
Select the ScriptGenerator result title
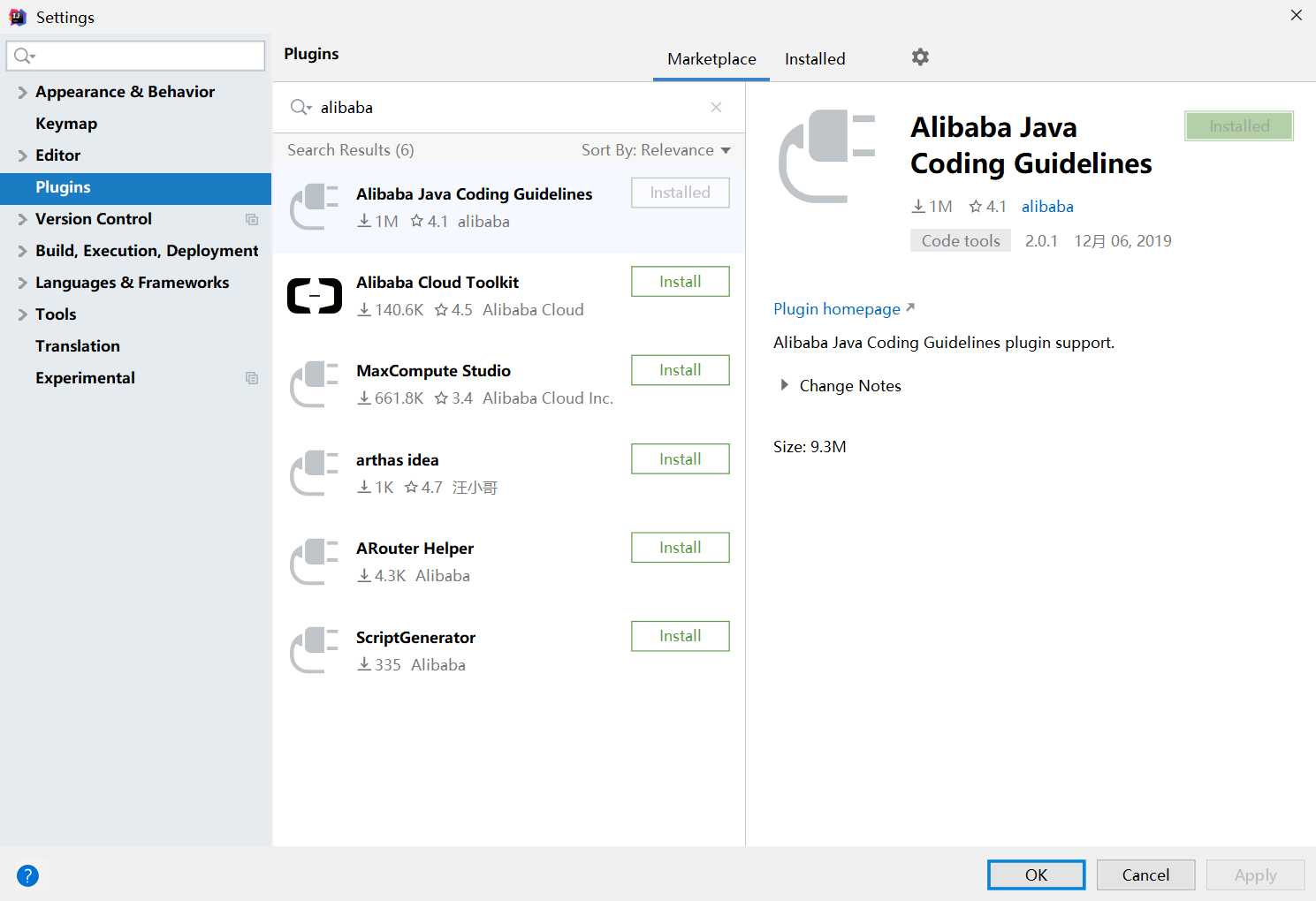415,638
